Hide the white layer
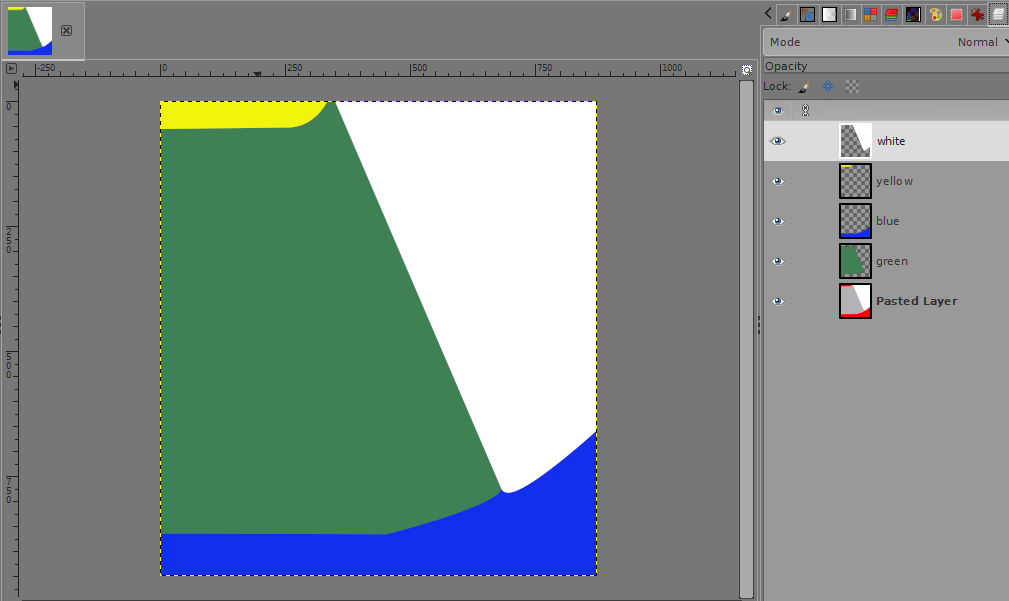Image resolution: width=1009 pixels, height=601 pixels. click(777, 141)
